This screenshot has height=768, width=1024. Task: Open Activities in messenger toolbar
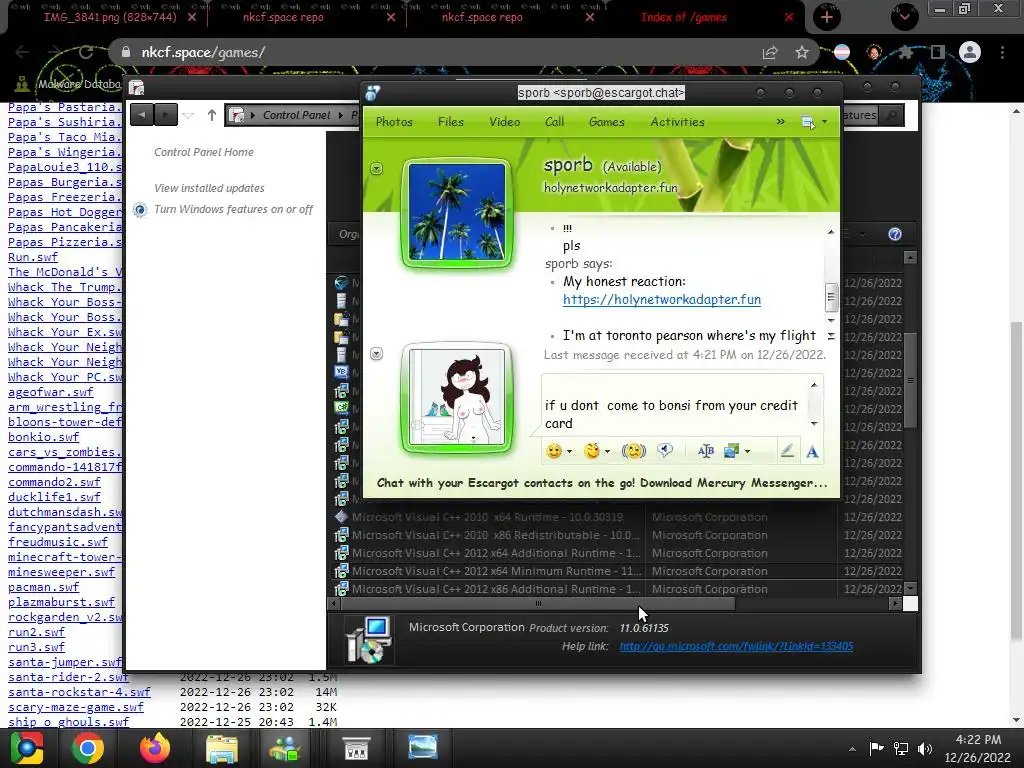(677, 122)
